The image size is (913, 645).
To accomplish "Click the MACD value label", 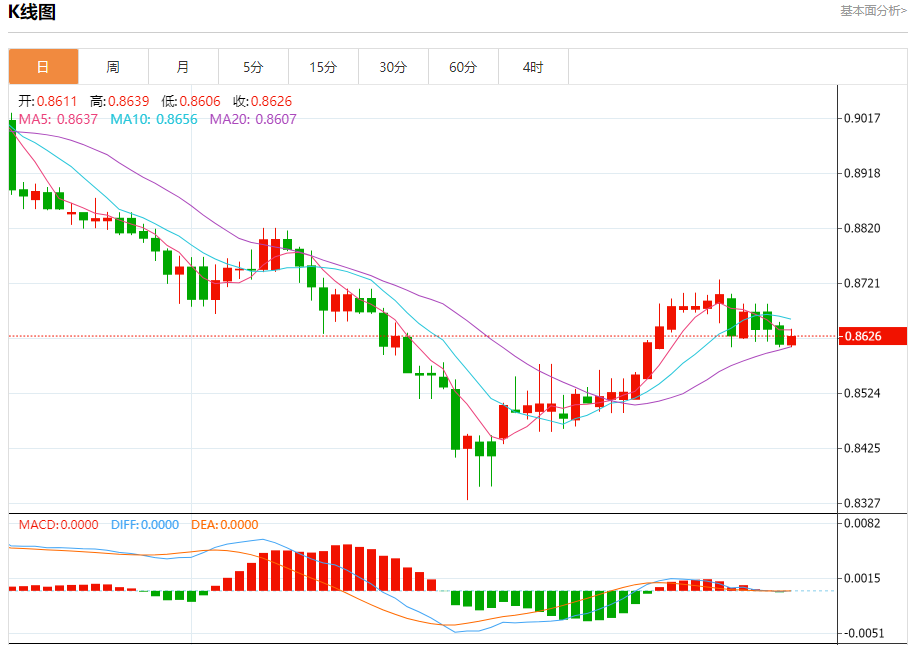I will pyautogui.click(x=59, y=525).
